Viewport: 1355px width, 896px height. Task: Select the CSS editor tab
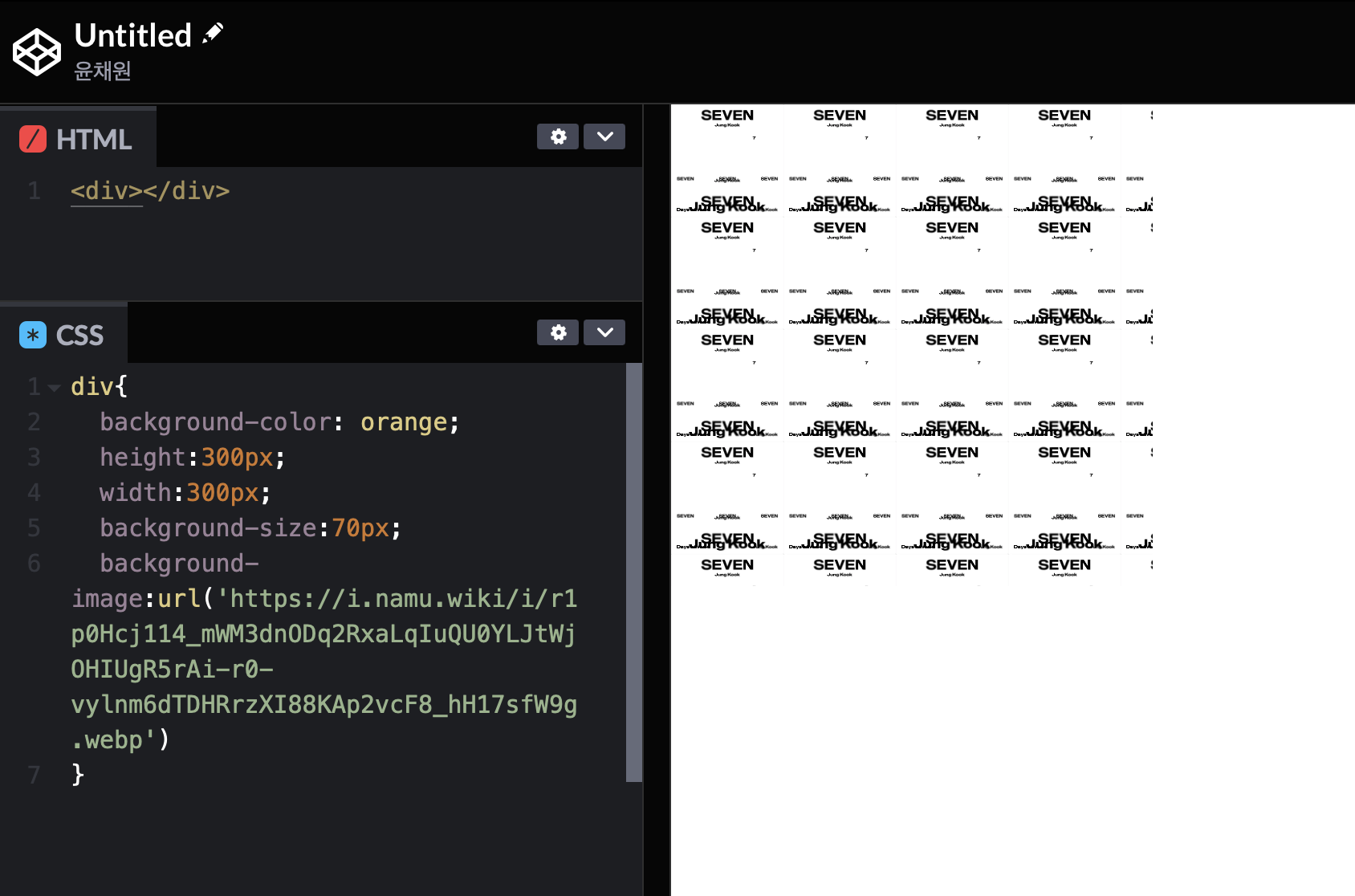point(63,334)
